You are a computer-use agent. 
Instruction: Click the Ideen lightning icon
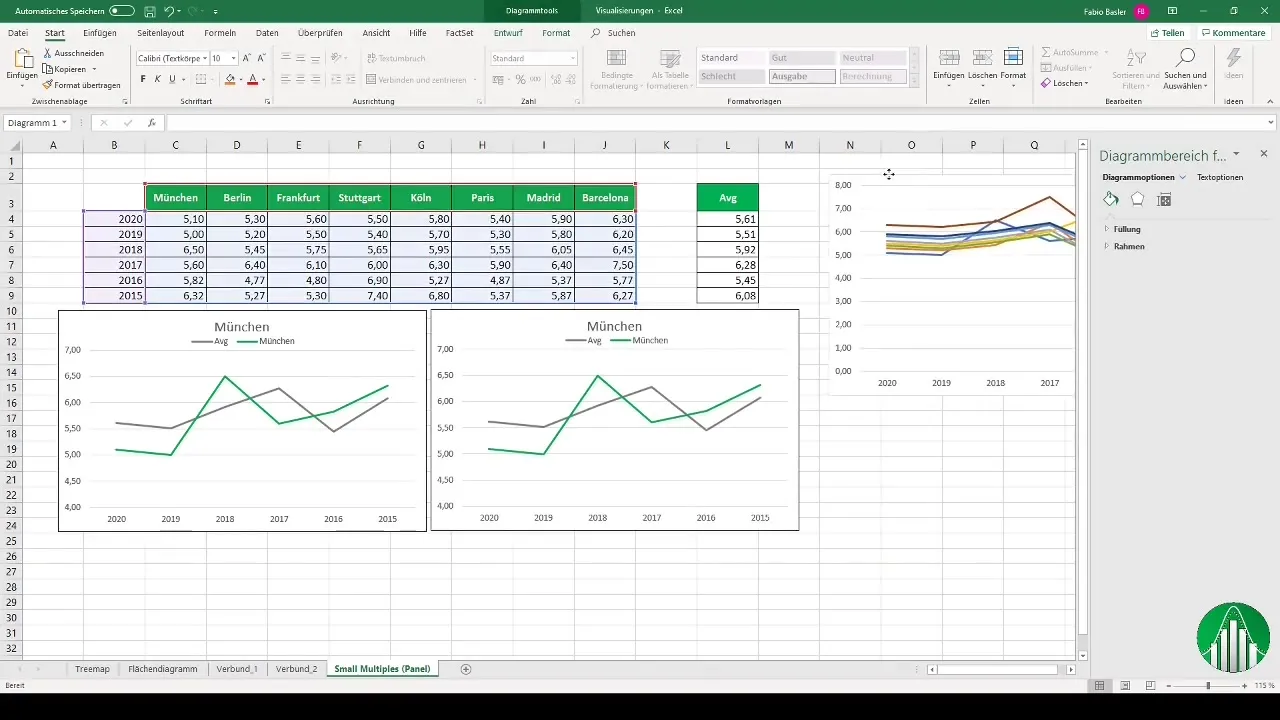coord(1233,58)
